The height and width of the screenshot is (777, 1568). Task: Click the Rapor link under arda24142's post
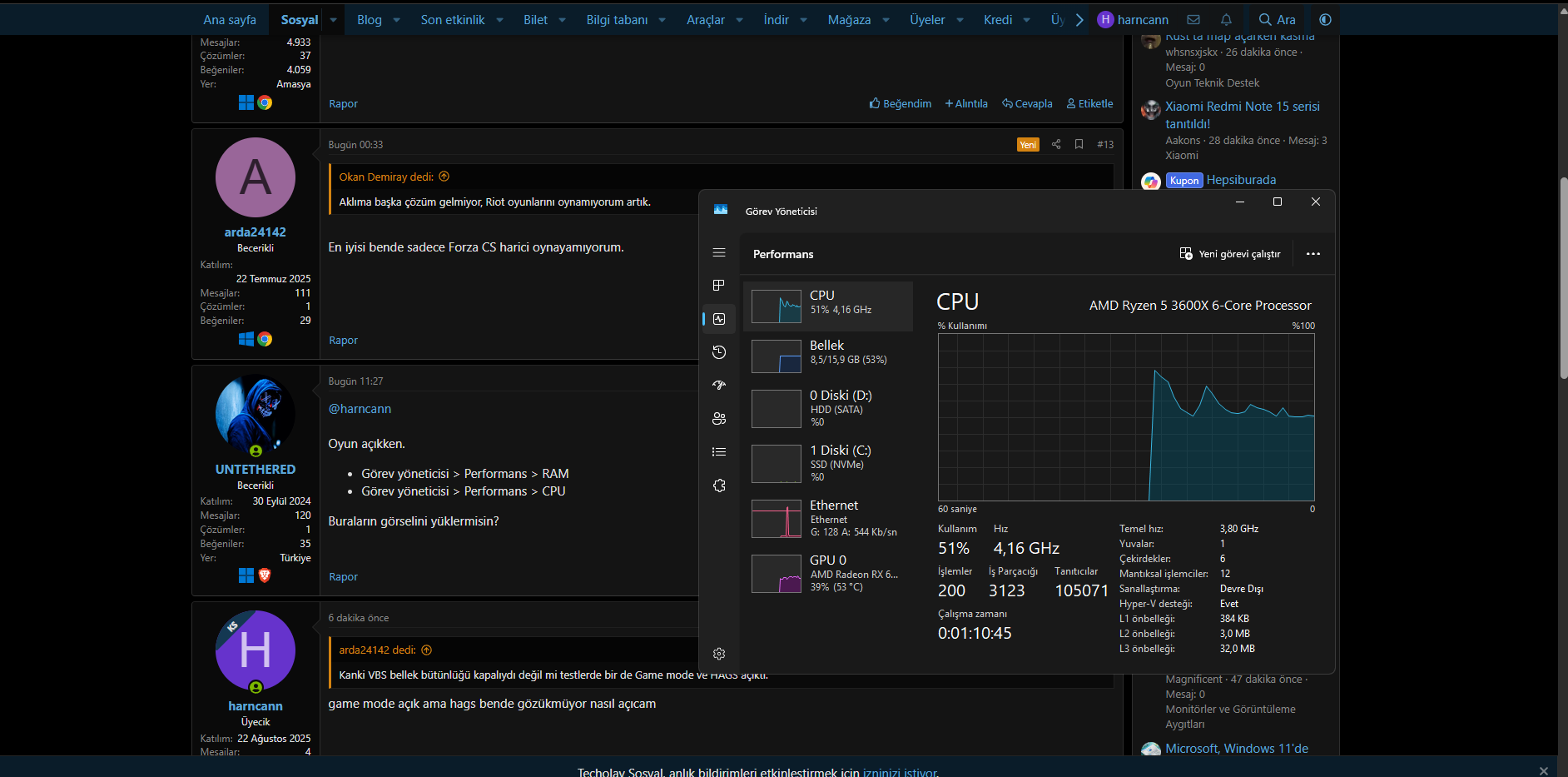343,341
